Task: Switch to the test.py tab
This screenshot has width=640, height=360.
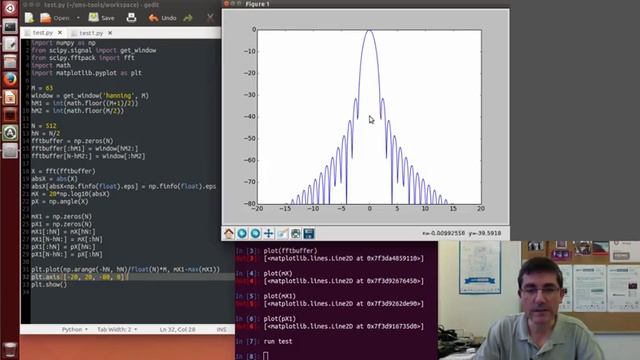Action: (x=43, y=33)
